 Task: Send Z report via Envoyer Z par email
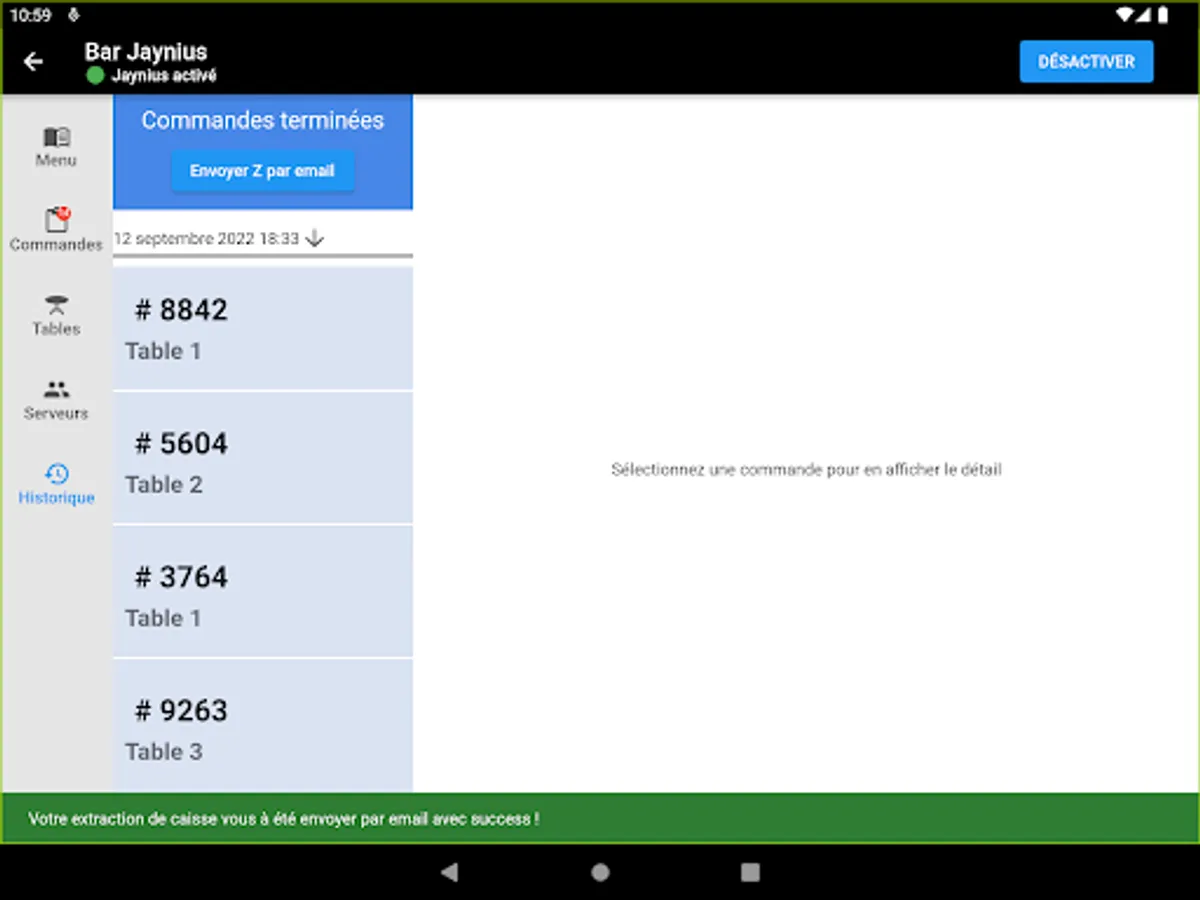tap(262, 171)
